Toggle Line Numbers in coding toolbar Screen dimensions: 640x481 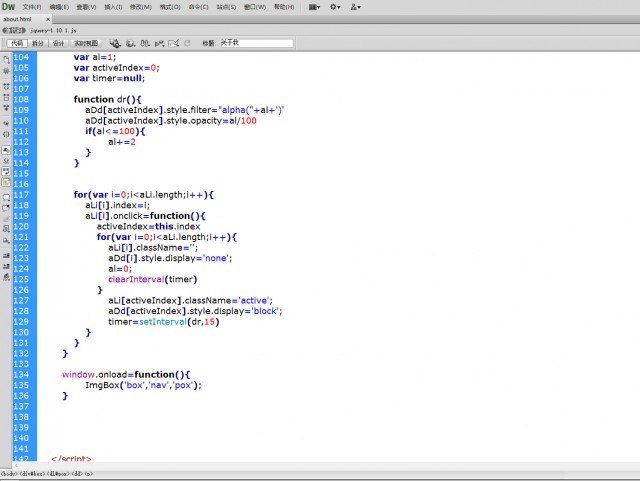6,150
